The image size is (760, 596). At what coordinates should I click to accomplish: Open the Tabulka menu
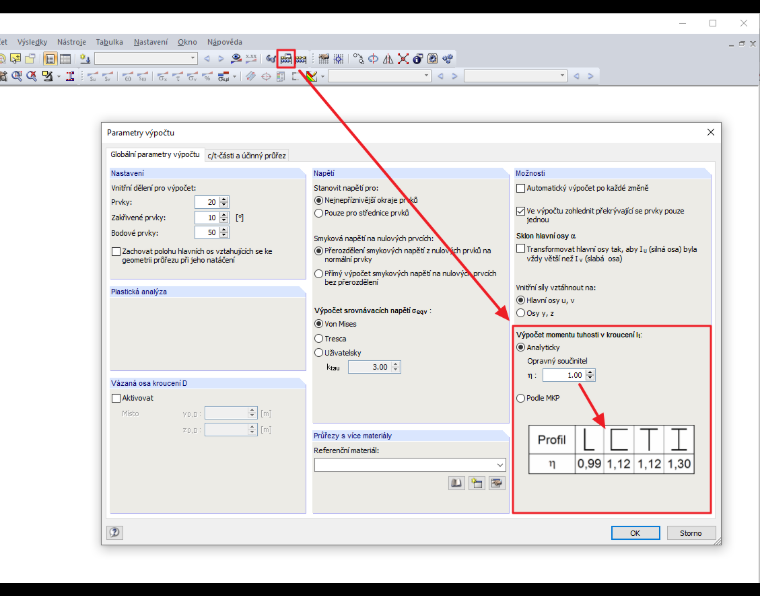coord(109,42)
